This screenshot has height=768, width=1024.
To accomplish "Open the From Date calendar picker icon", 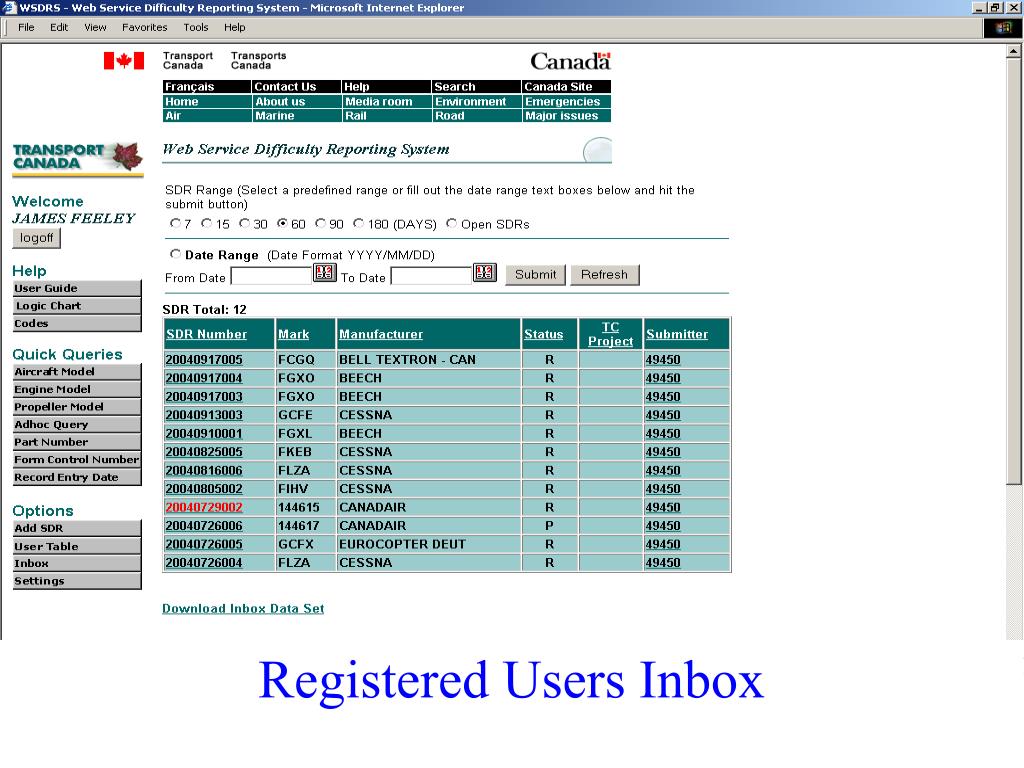I will 324,273.
